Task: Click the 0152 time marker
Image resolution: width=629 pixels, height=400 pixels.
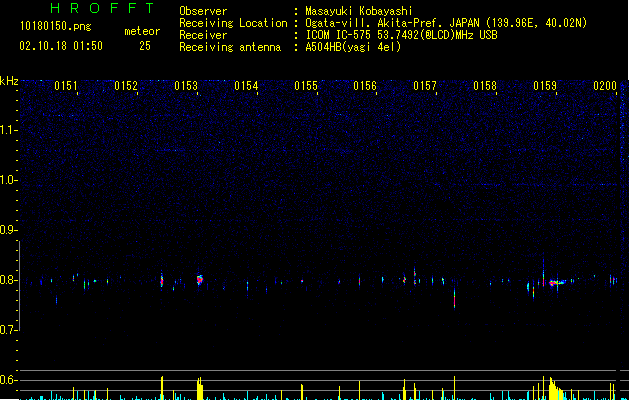Action: tap(126, 86)
